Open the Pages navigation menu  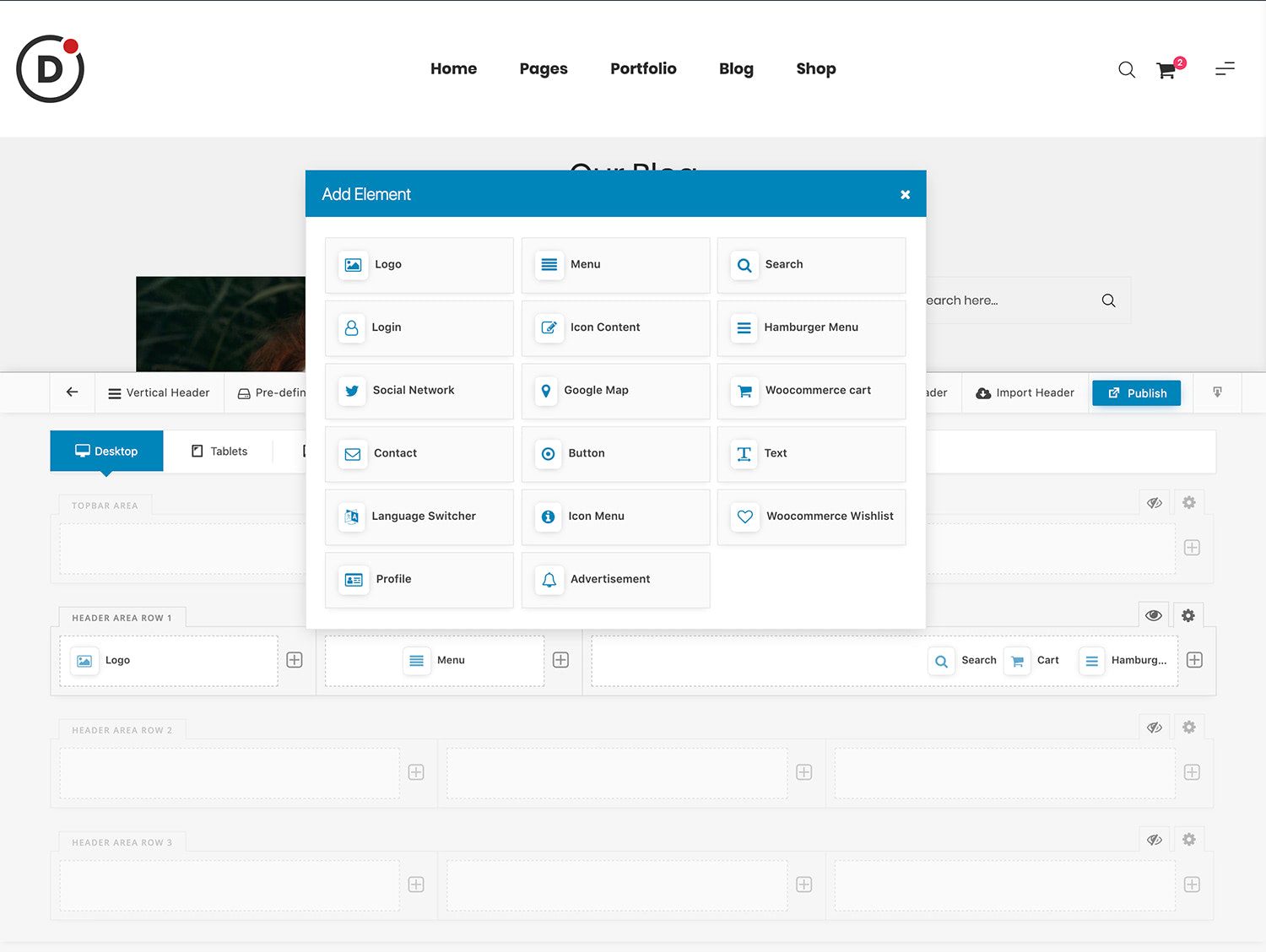(544, 69)
